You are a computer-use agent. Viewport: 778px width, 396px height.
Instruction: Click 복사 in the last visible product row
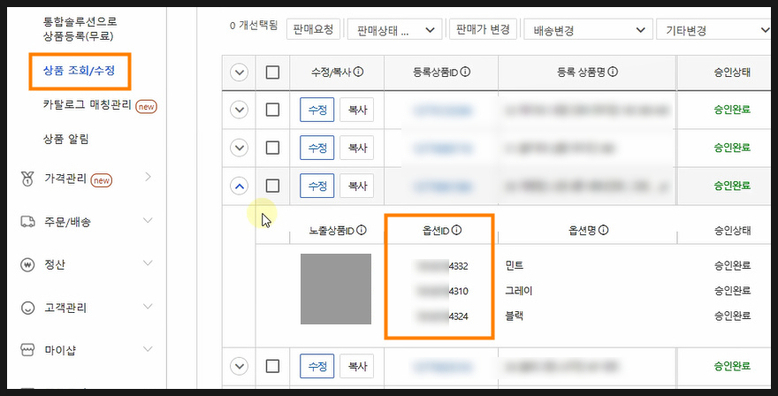point(357,366)
